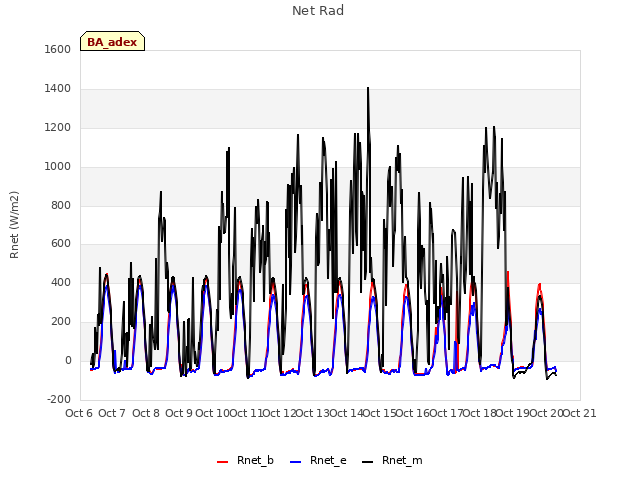Click the Oct 8 x-axis label
Viewport: 640px width, 480px height.
pos(146,413)
